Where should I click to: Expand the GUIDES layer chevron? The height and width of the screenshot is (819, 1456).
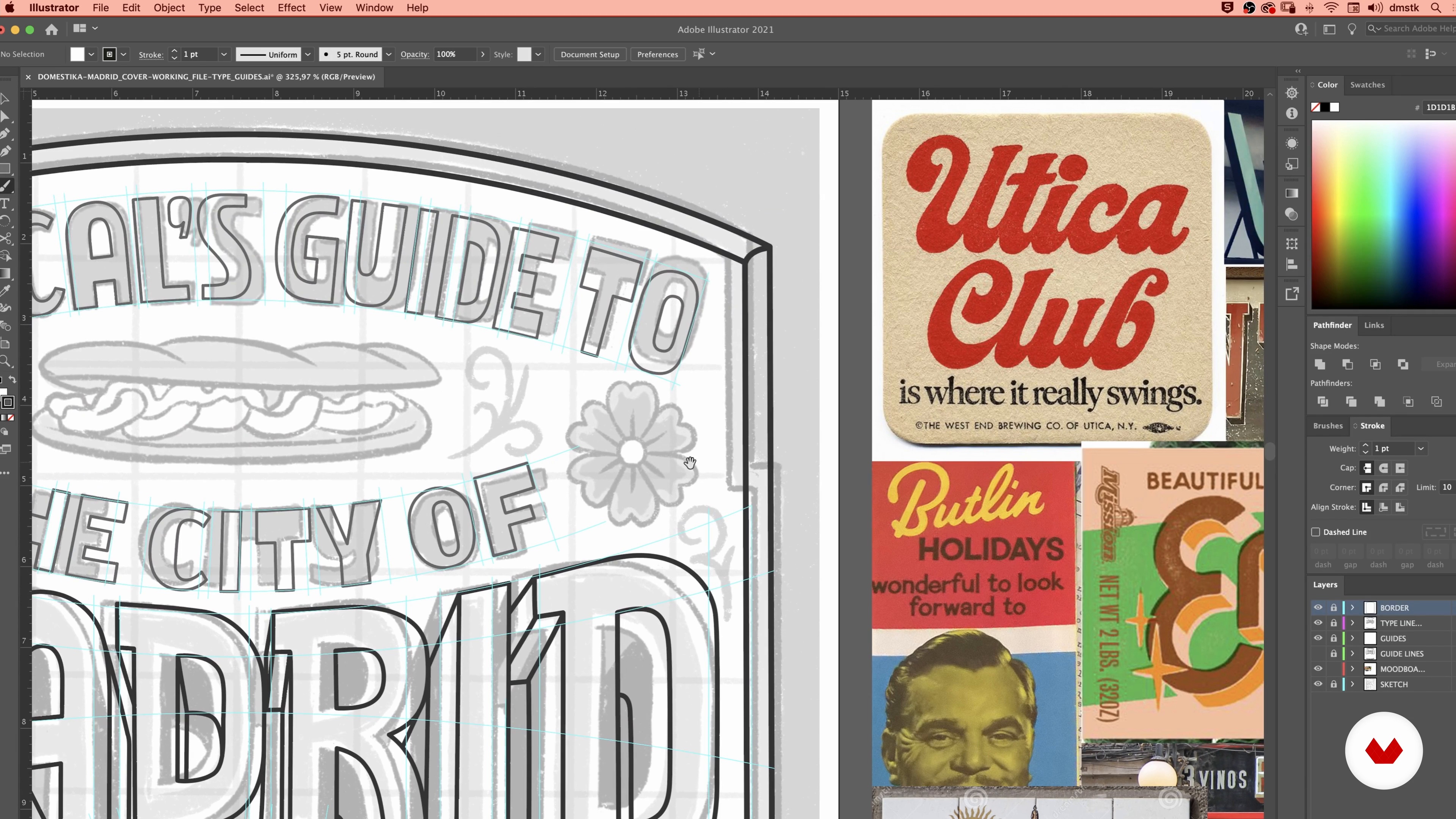click(x=1352, y=638)
